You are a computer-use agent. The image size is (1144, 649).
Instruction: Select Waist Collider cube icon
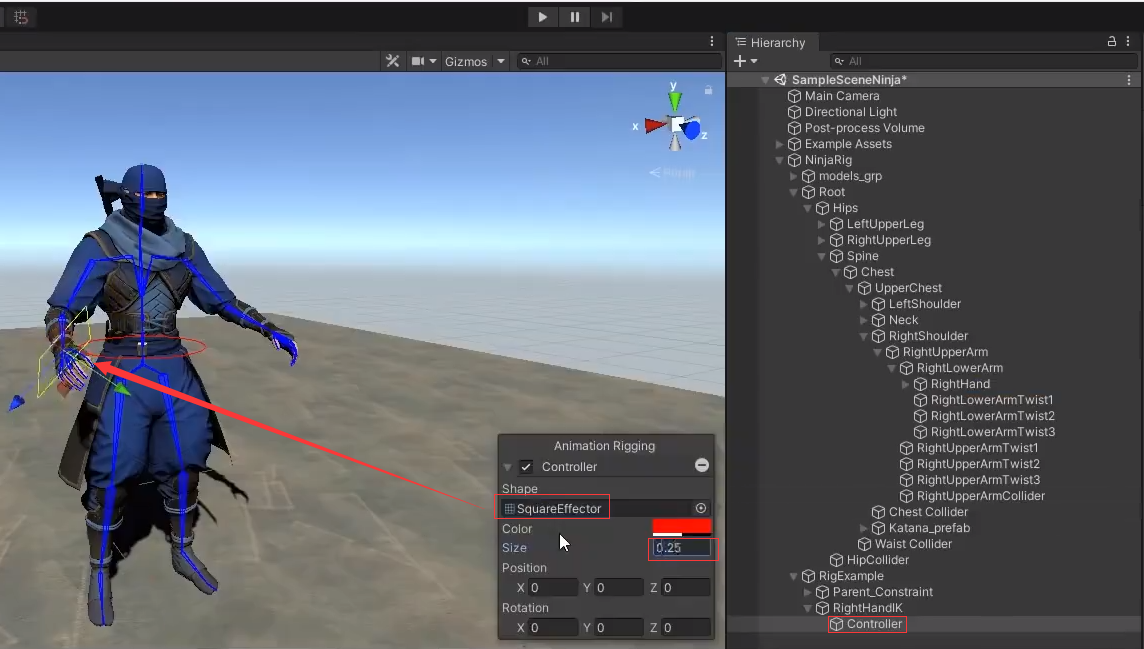click(x=865, y=545)
